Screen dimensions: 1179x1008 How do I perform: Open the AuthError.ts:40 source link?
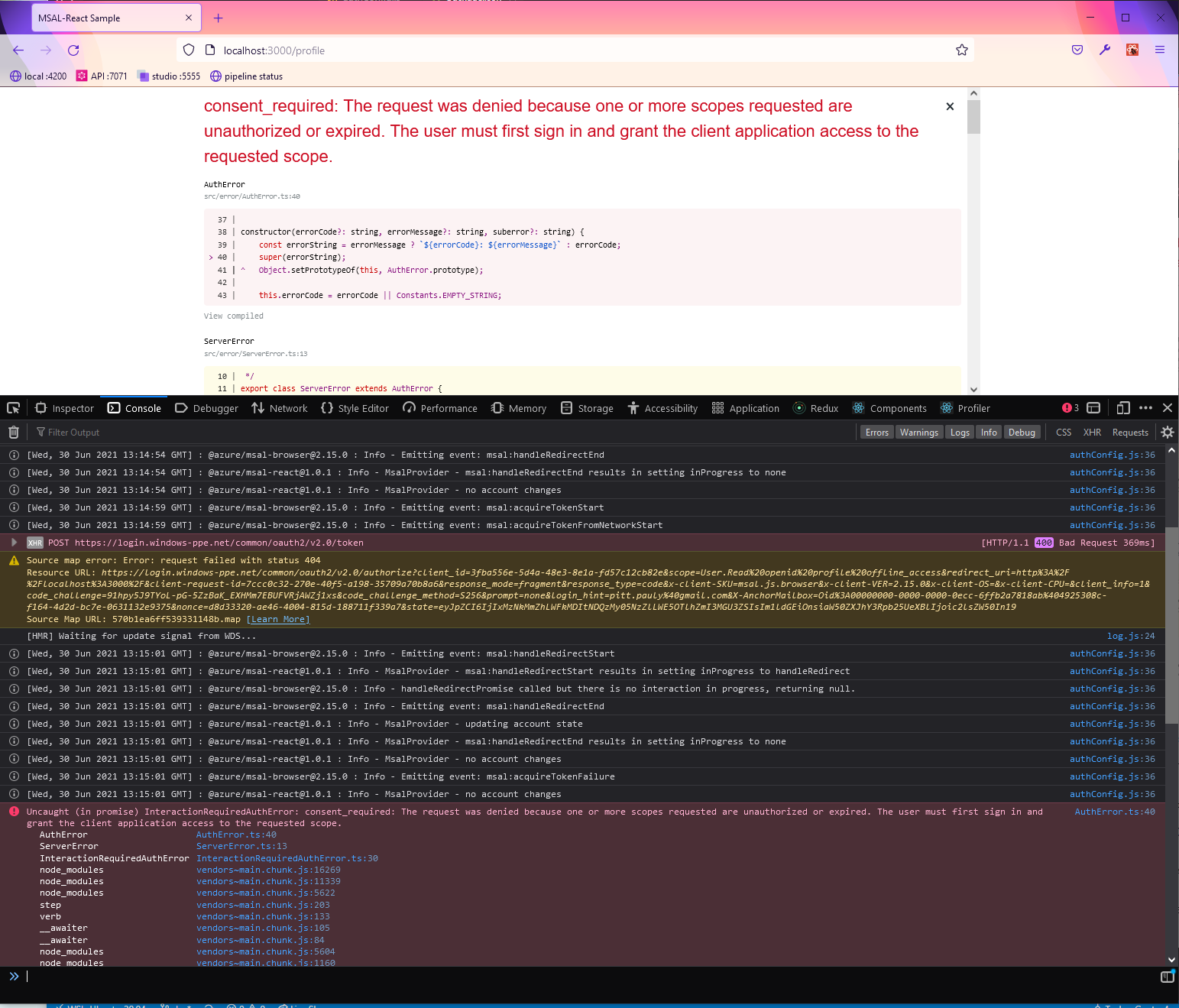click(x=1115, y=812)
